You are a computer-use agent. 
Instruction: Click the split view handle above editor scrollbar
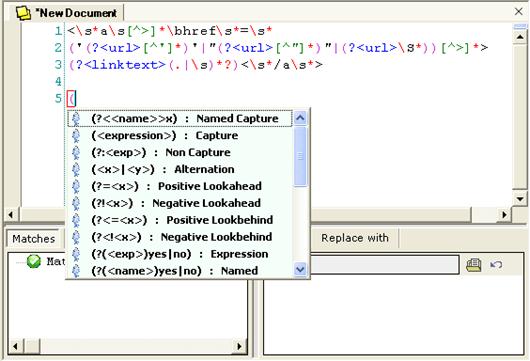click(520, 26)
